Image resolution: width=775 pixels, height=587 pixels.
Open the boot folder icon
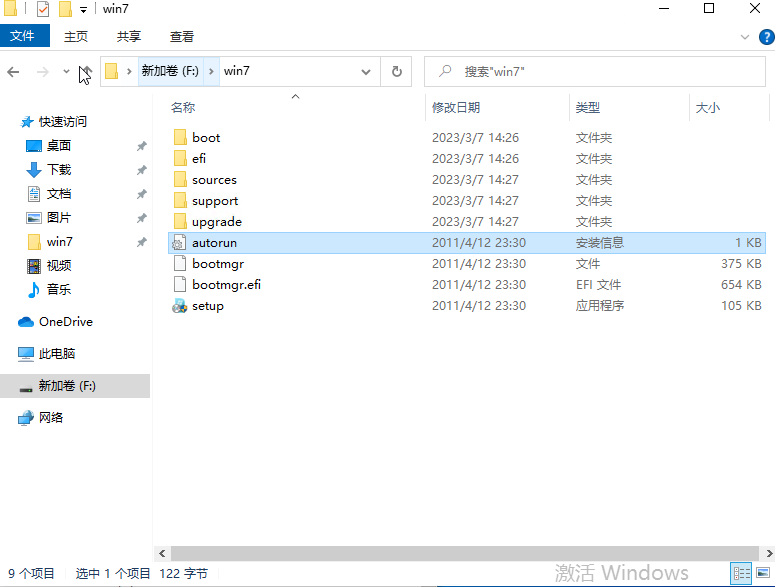pyautogui.click(x=180, y=137)
